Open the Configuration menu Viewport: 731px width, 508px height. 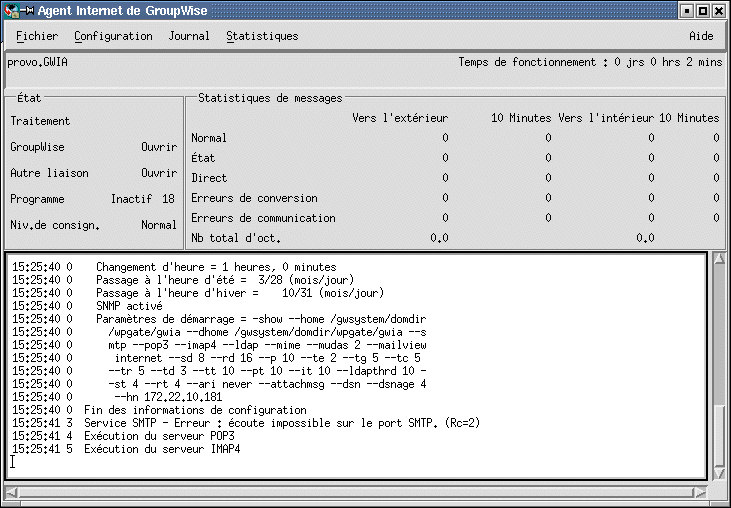(x=113, y=36)
